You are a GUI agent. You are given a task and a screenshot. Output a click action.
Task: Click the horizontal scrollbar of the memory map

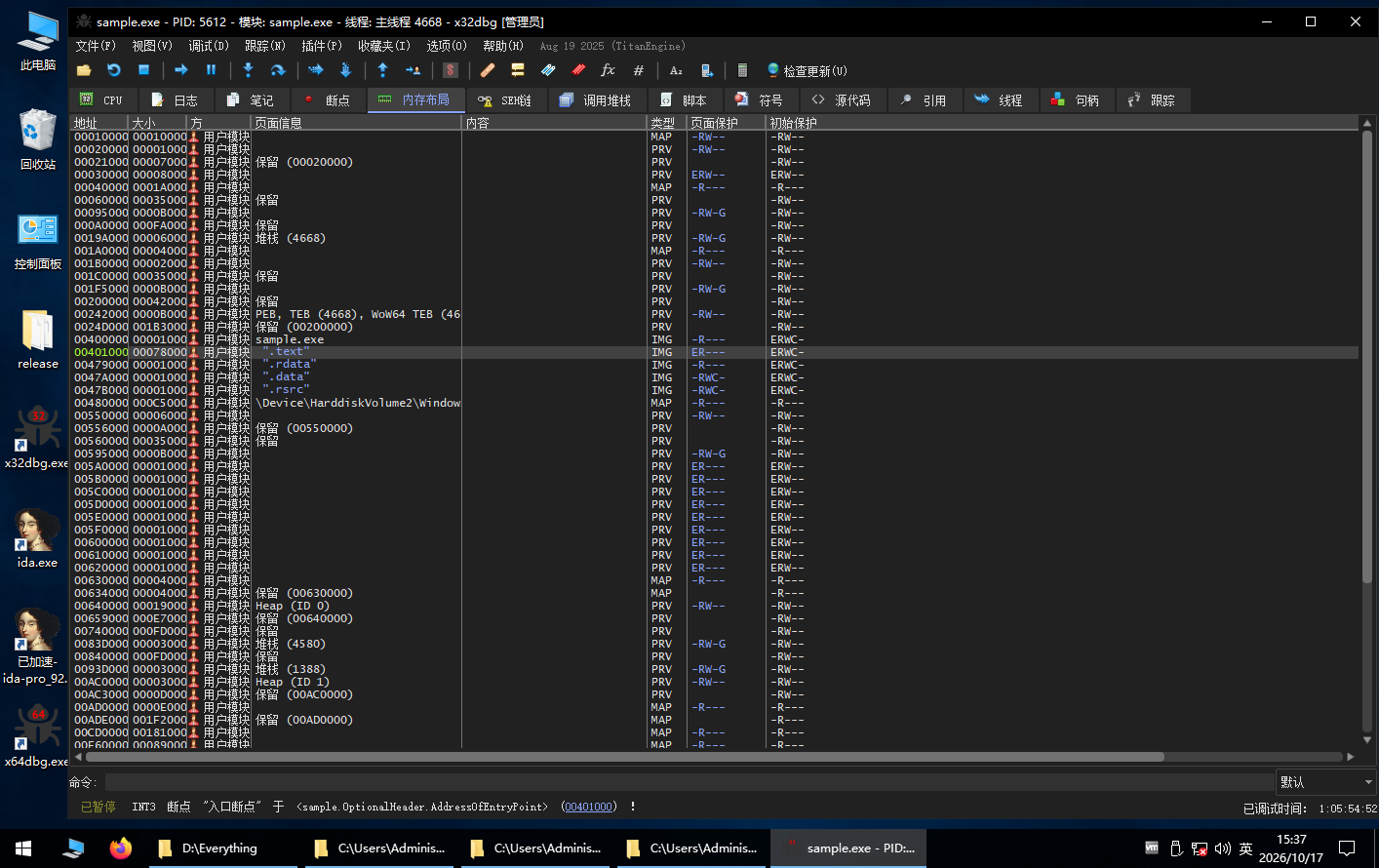(x=624, y=757)
